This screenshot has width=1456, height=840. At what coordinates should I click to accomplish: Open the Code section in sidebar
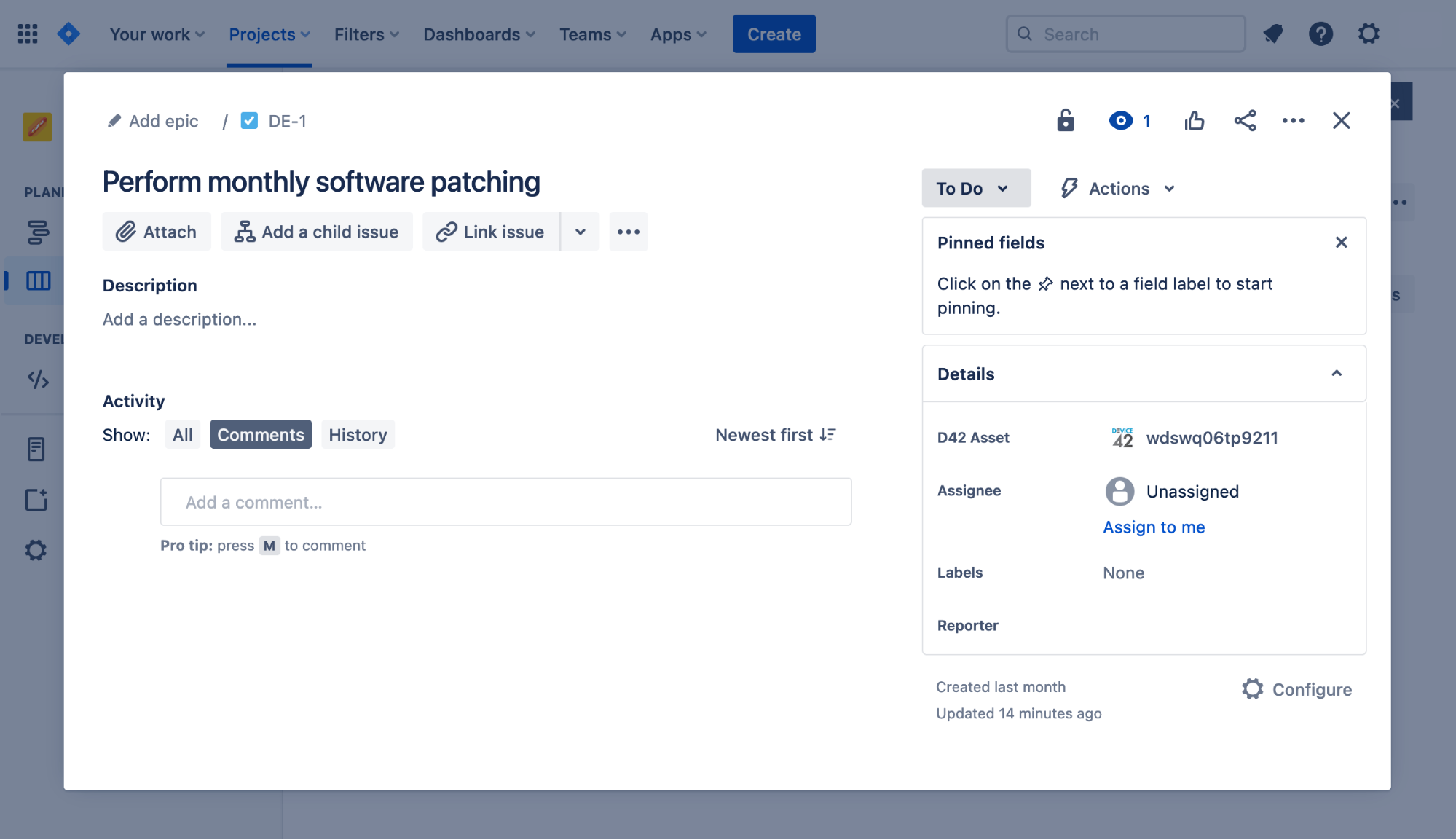click(x=36, y=379)
